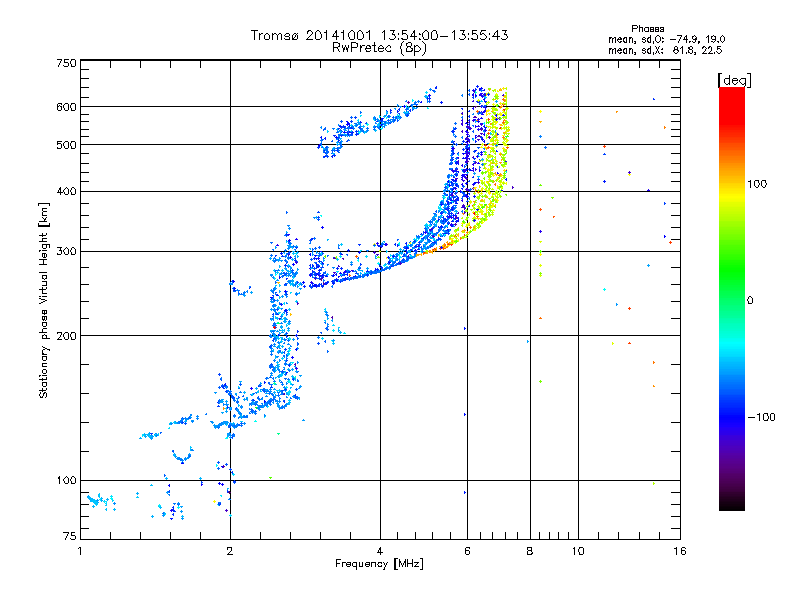Click the plot title 'Tromsø 20141001 13:54:00-13:55:43'
The width and height of the screenshot is (800, 600).
pyautogui.click(x=379, y=35)
